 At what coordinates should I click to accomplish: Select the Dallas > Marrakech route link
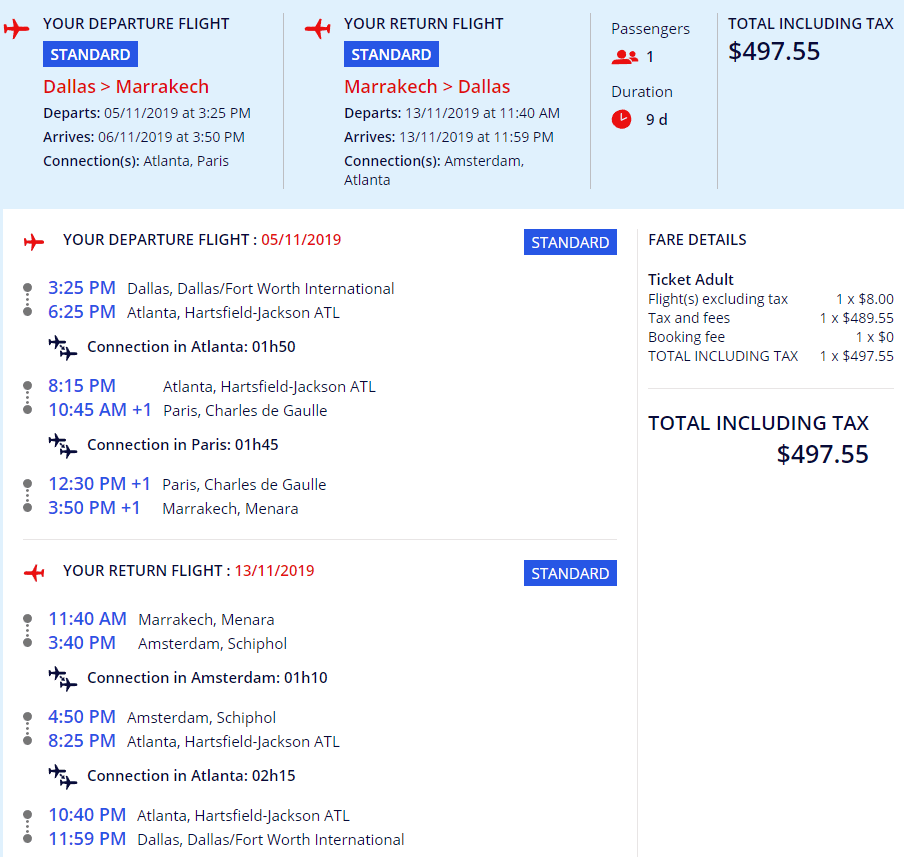pos(126,87)
